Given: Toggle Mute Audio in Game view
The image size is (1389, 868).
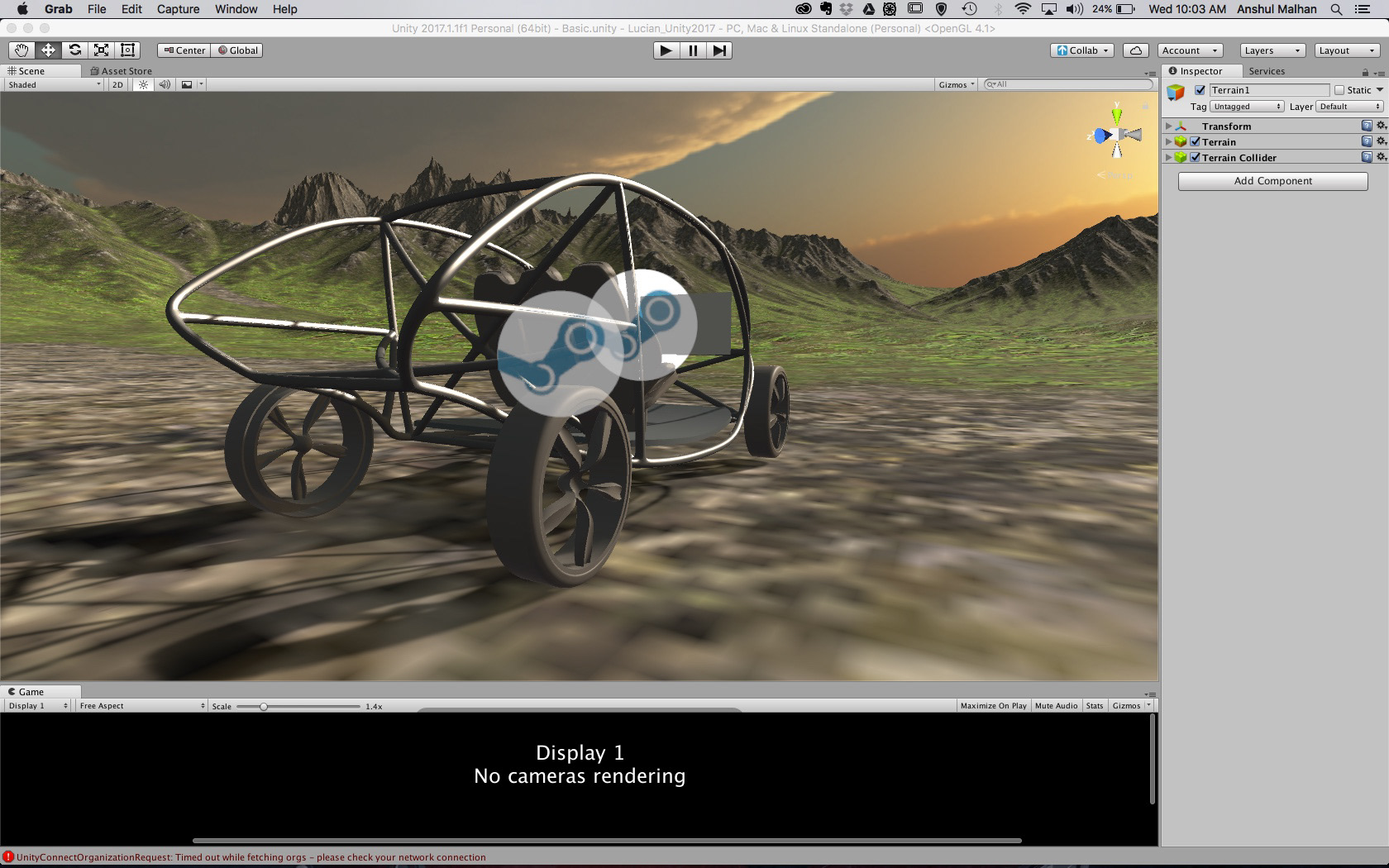Looking at the screenshot, I should click(x=1056, y=706).
